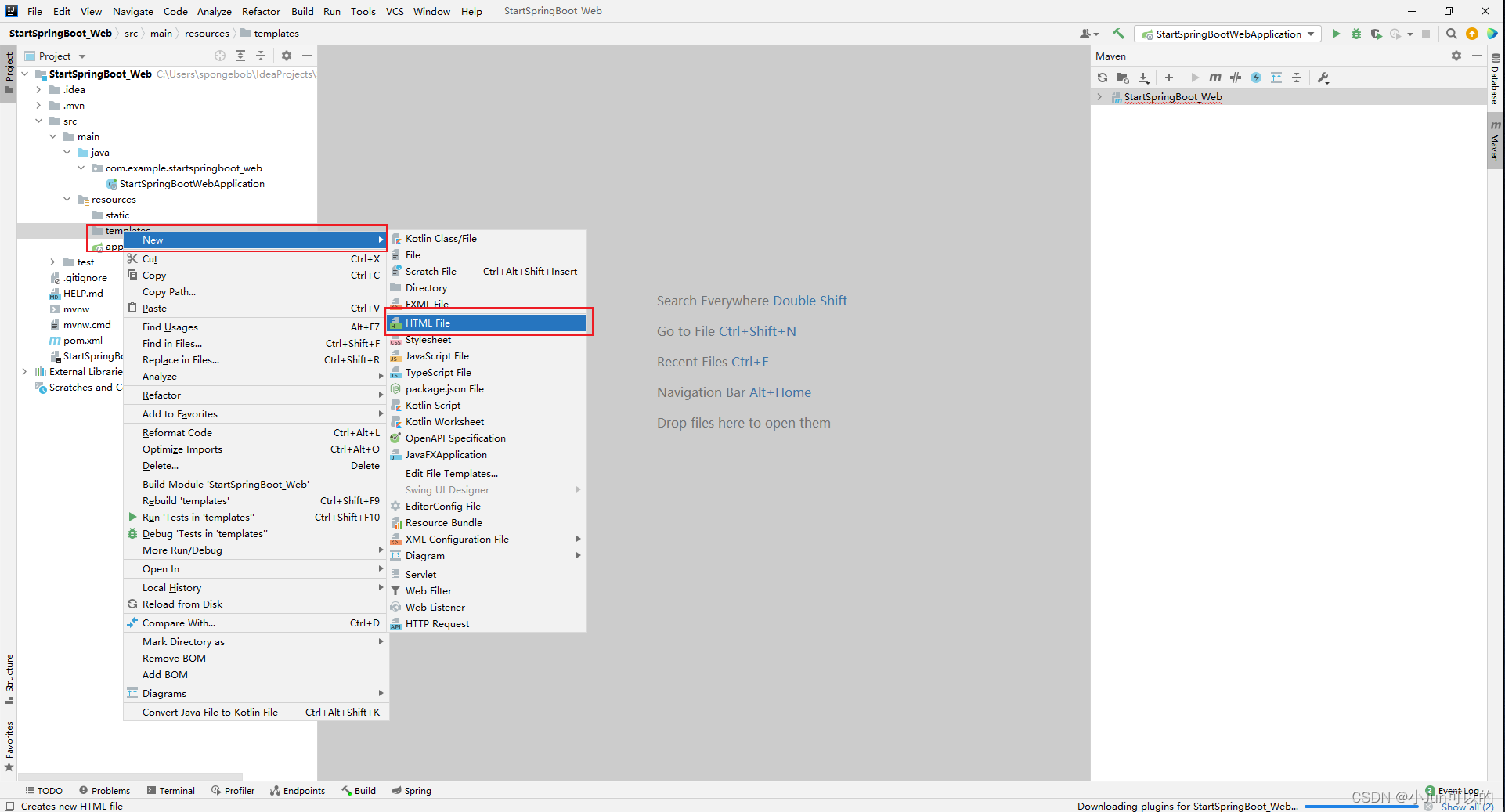Click Download Sources and Documentation icon
The width and height of the screenshot is (1505, 812).
pos(1144,78)
